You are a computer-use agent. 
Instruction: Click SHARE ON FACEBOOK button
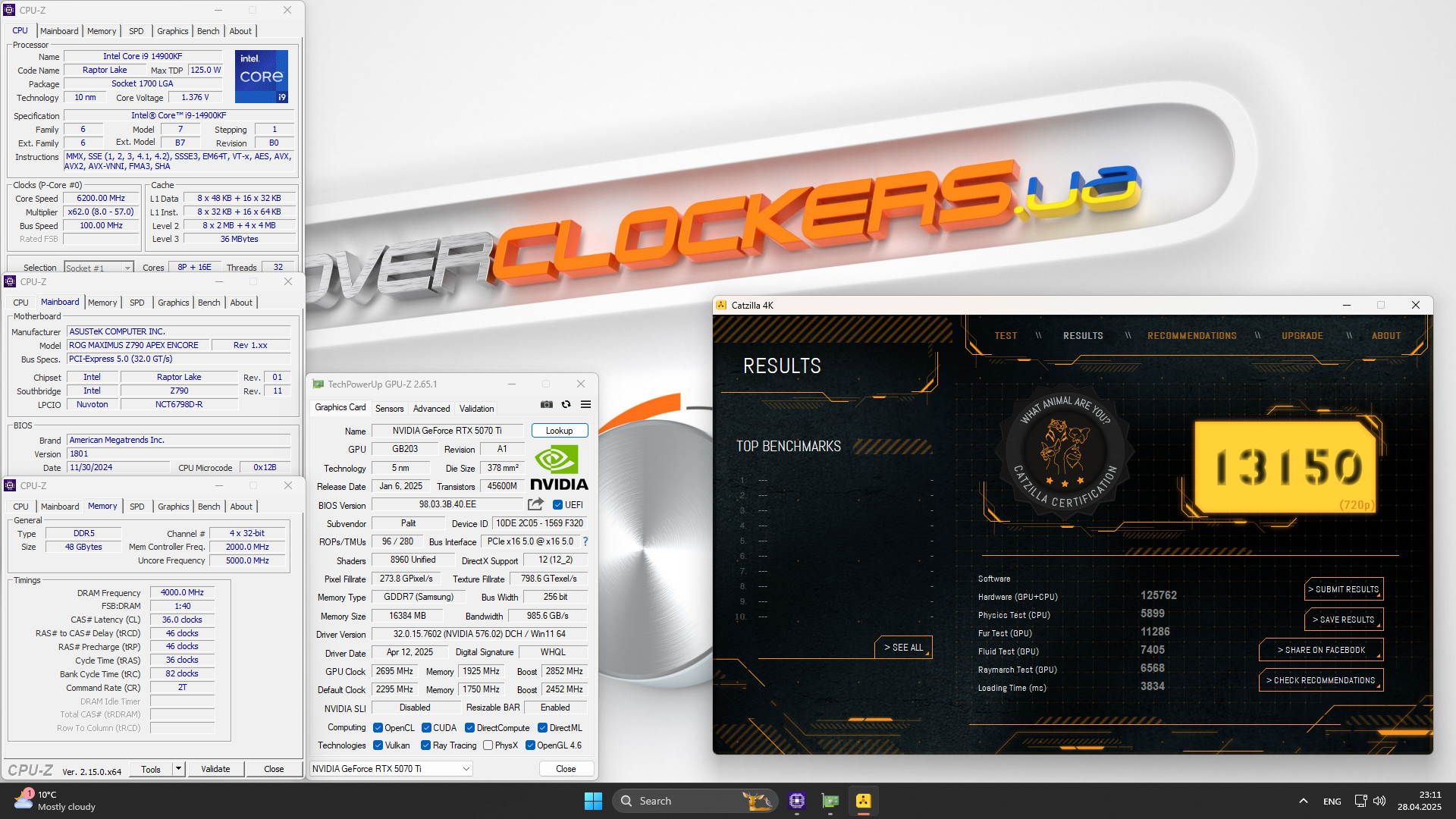(x=1320, y=650)
